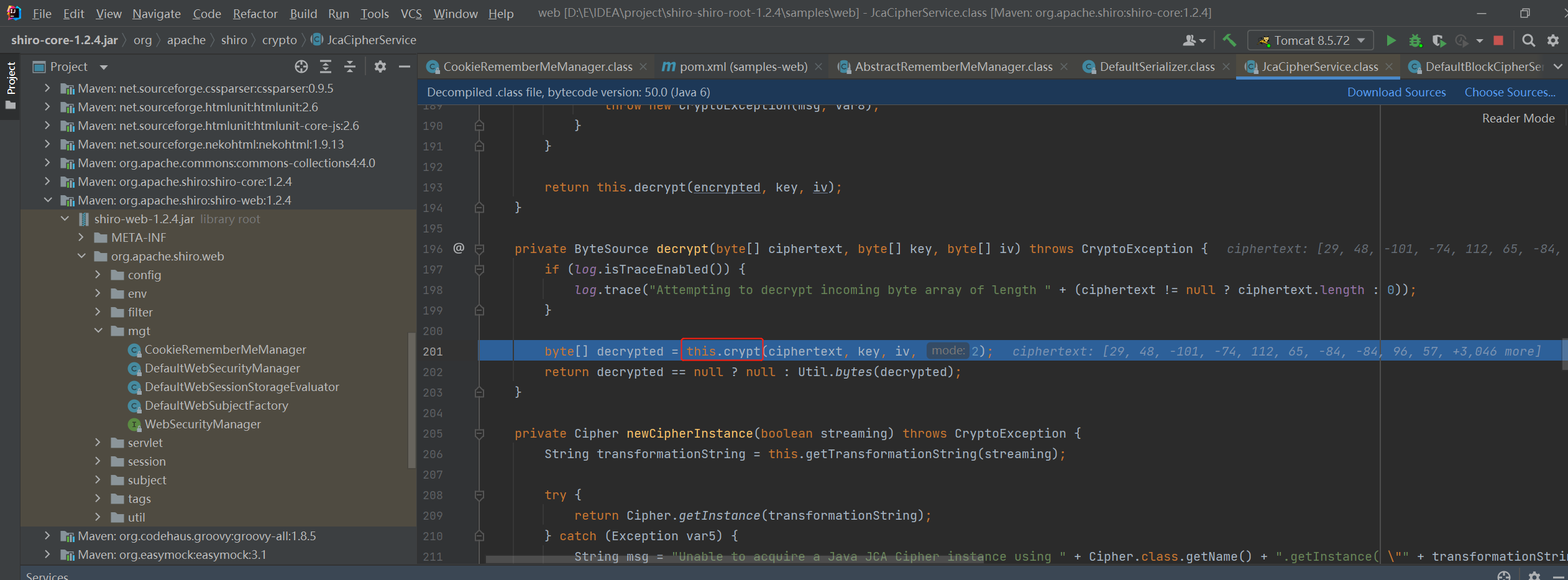This screenshot has width=1568, height=580.
Task: Open CookieRememberMeManager in the project tree
Action: click(x=226, y=349)
